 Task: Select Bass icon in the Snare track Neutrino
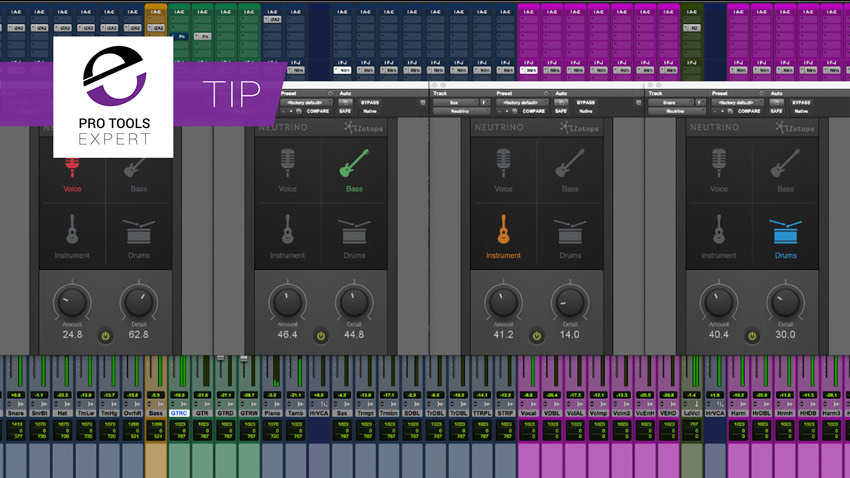(785, 163)
